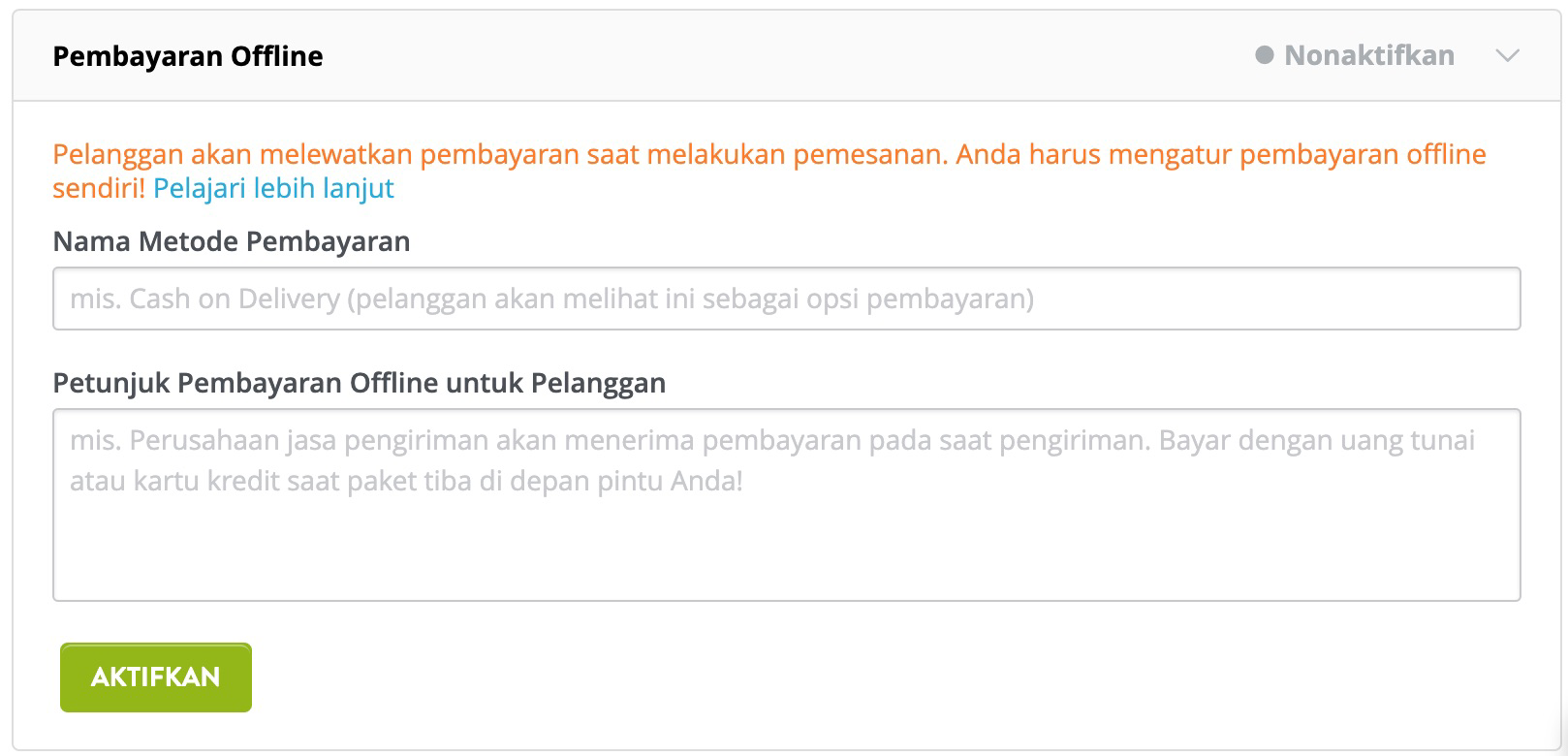
Task: Focus the Nama Metode Pembayaran input field
Action: (x=785, y=299)
